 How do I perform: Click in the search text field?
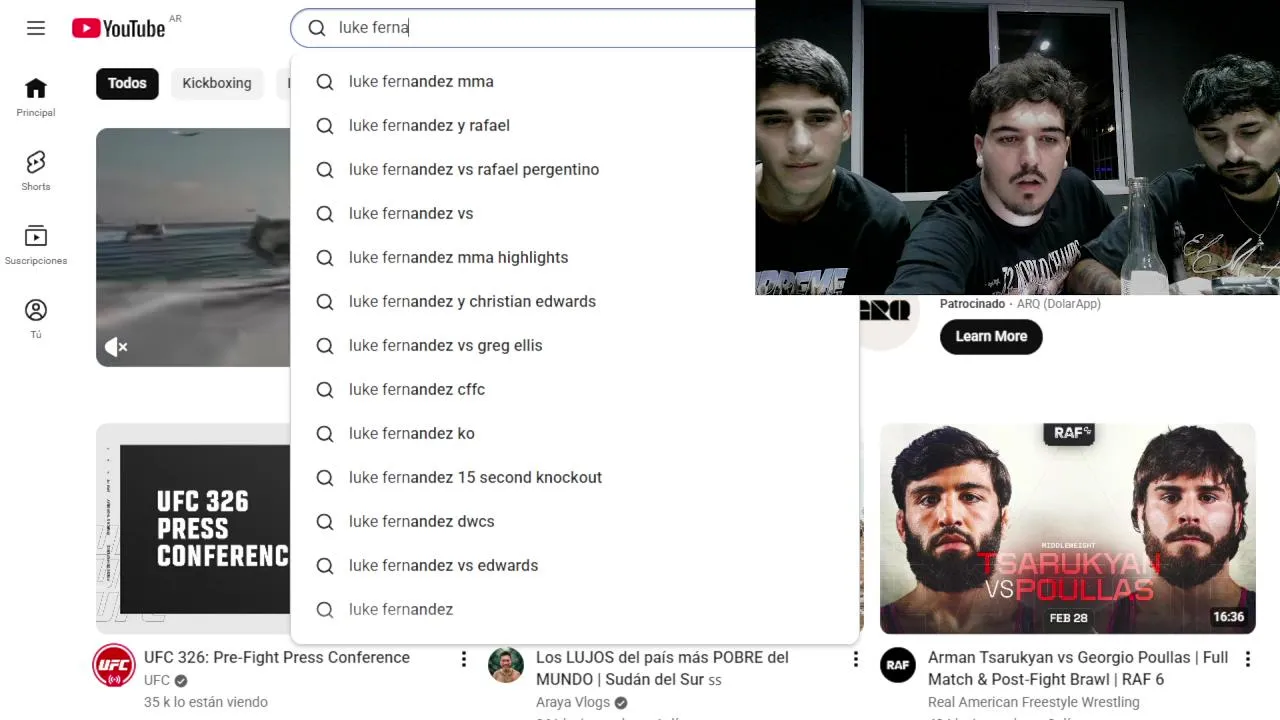click(540, 28)
